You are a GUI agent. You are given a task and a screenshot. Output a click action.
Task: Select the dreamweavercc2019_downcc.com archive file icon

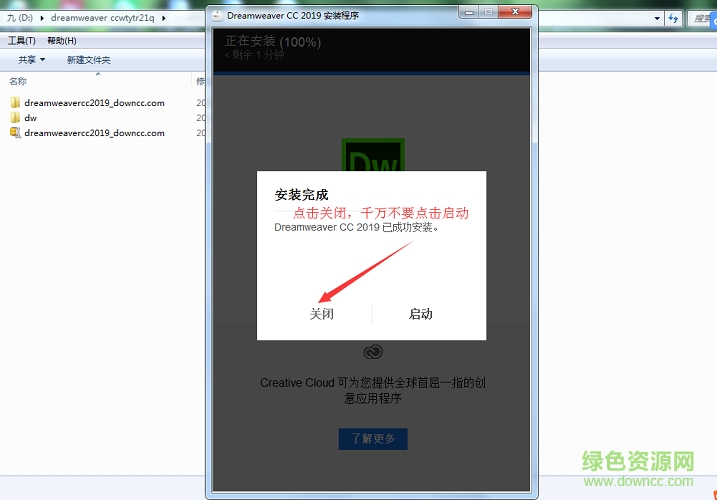pyautogui.click(x=15, y=133)
